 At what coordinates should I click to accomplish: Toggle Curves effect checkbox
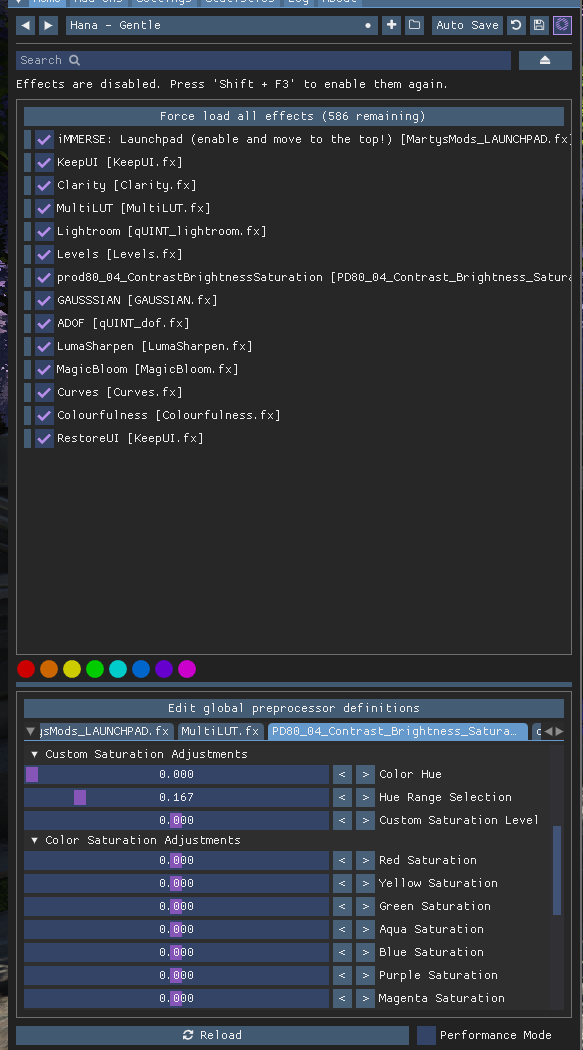44,392
